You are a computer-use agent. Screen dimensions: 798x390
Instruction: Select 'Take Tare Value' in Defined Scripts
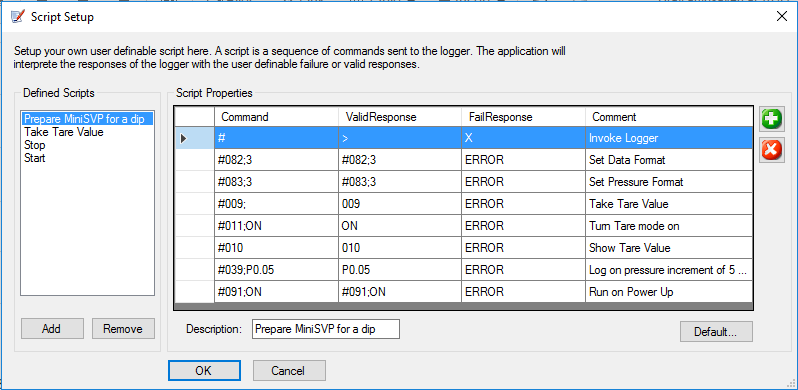coord(64,132)
